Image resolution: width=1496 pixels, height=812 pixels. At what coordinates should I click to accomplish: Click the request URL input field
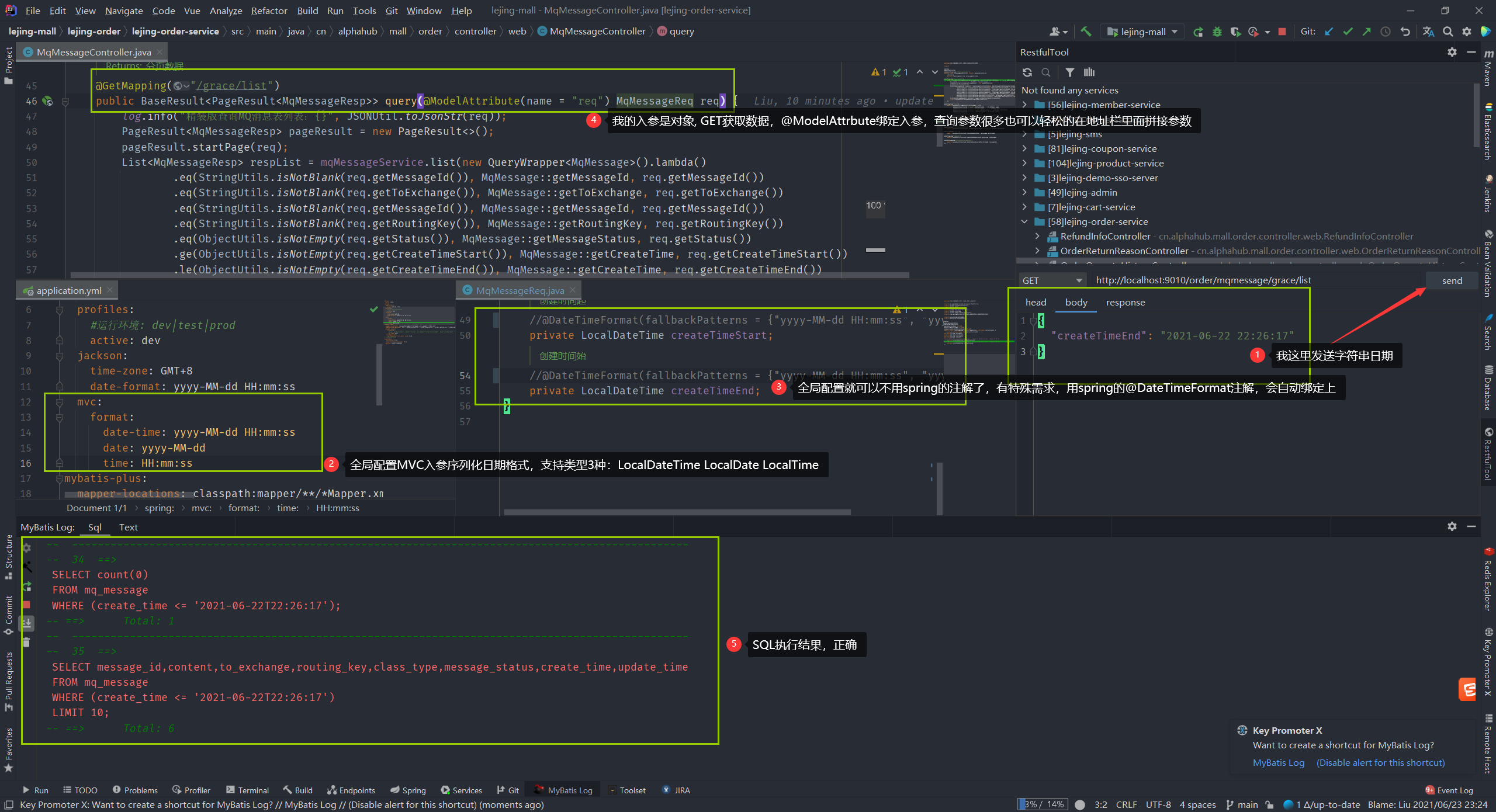click(x=1256, y=280)
